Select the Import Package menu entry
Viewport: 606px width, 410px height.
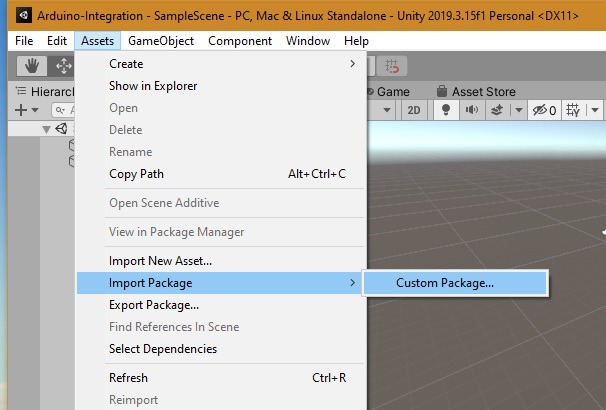click(x=221, y=283)
